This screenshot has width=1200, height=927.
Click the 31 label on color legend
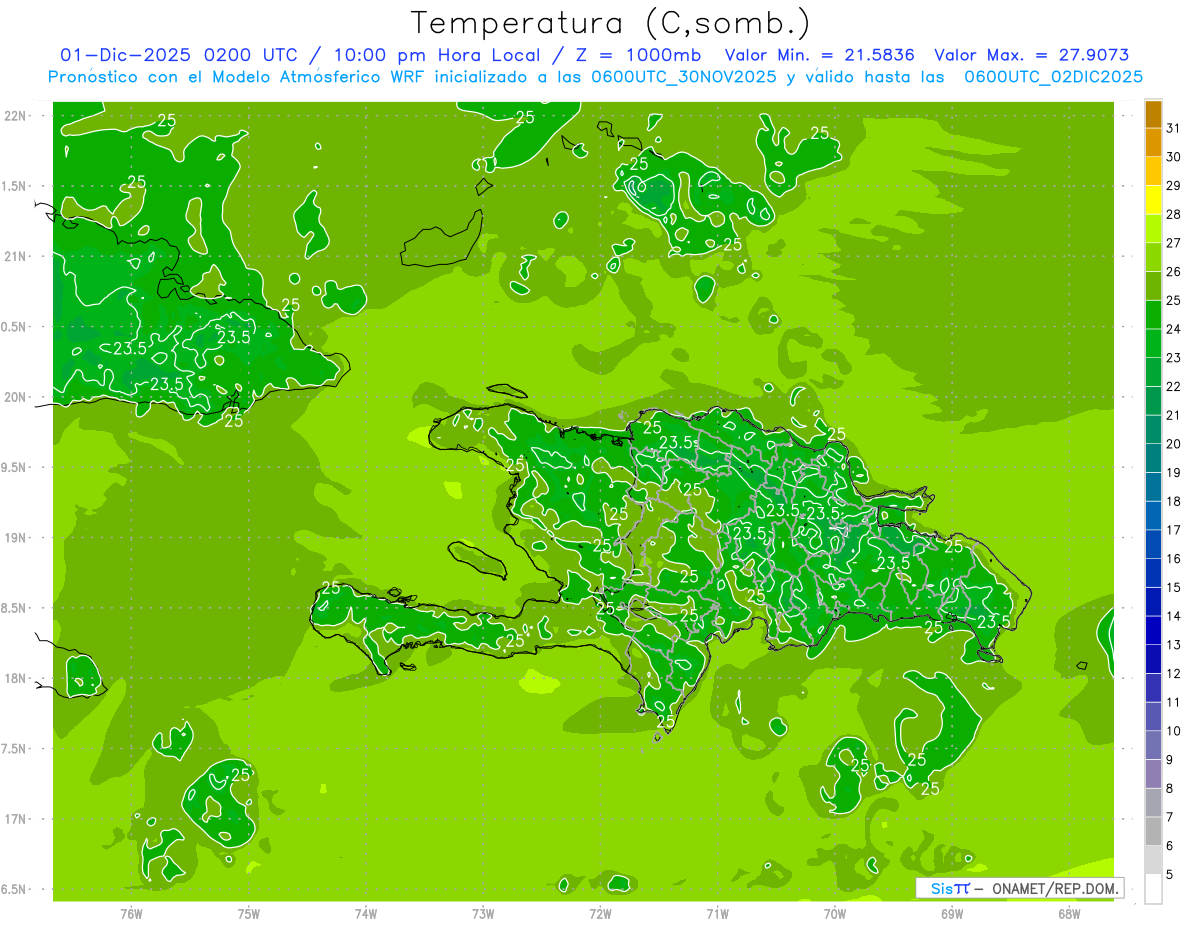coord(1174,128)
